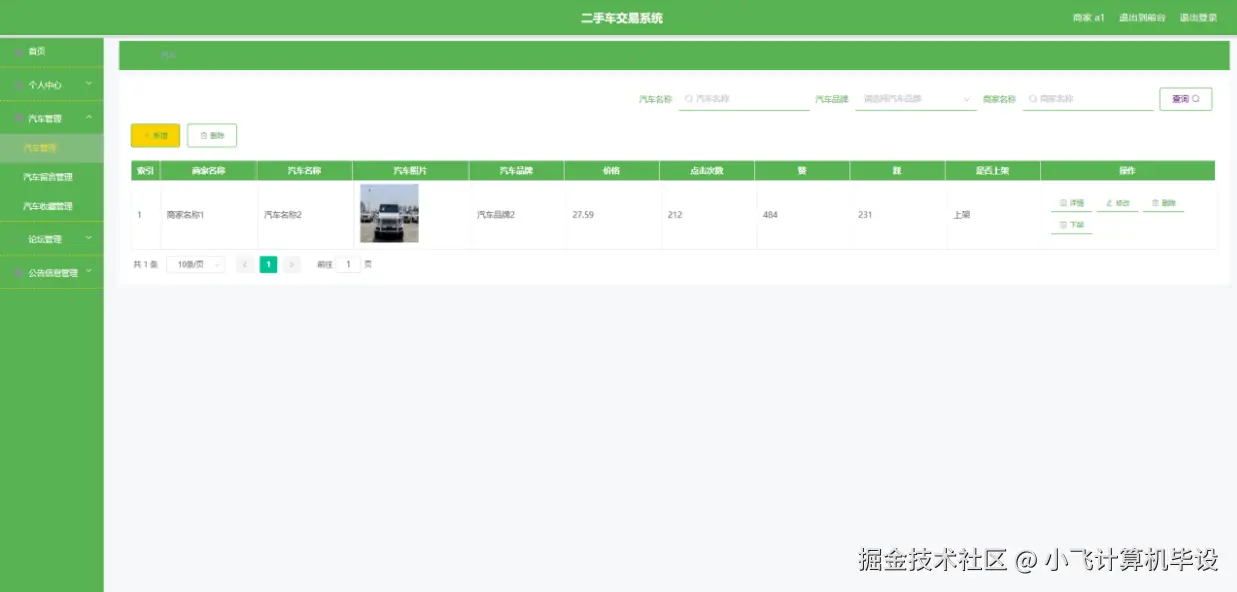Open the 10条/页 page-size dropdown

click(195, 263)
